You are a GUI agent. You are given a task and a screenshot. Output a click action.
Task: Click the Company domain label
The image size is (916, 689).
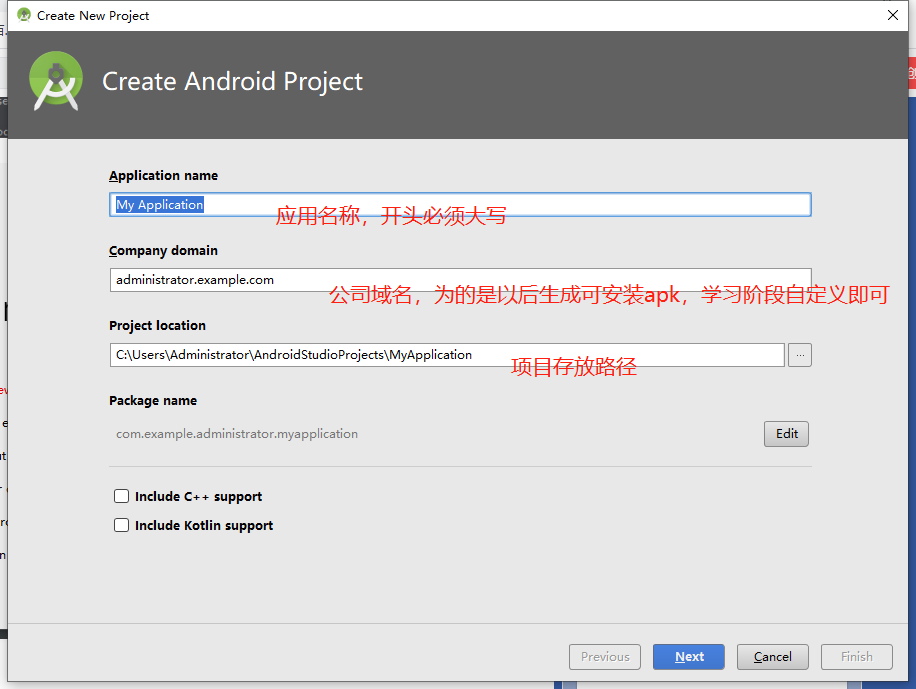[x=163, y=250]
